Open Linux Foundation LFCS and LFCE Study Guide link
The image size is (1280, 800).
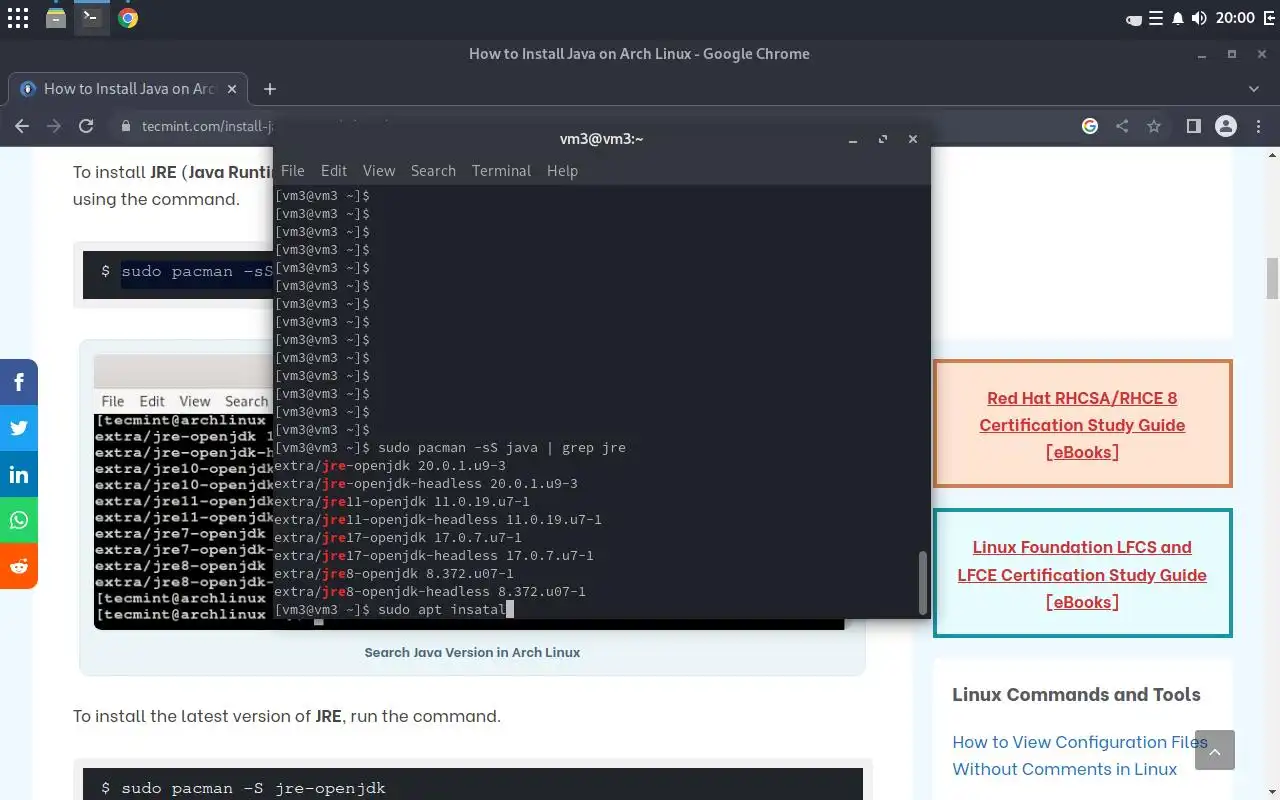click(x=1082, y=575)
